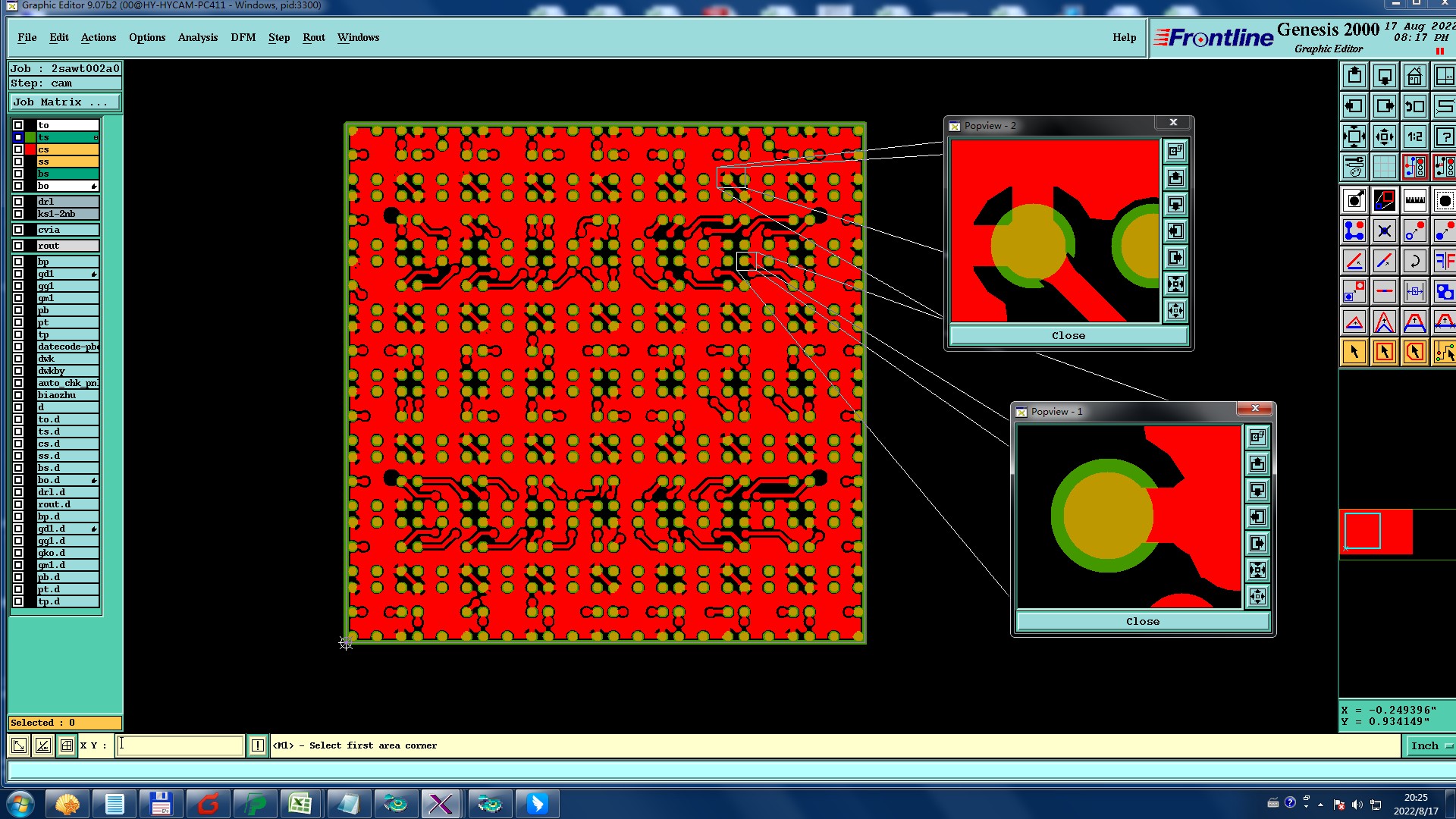The height and width of the screenshot is (819, 1456).
Task: Open the Analysis menu
Action: pos(197,37)
